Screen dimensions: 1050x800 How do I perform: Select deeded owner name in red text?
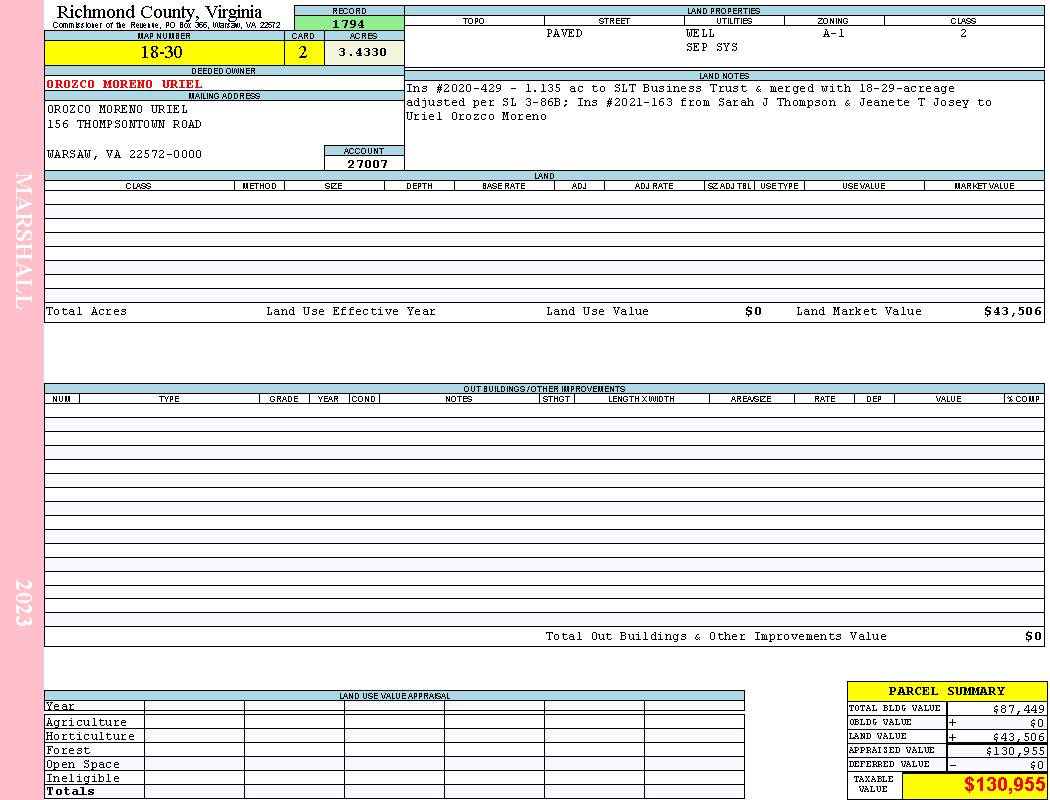pos(124,84)
